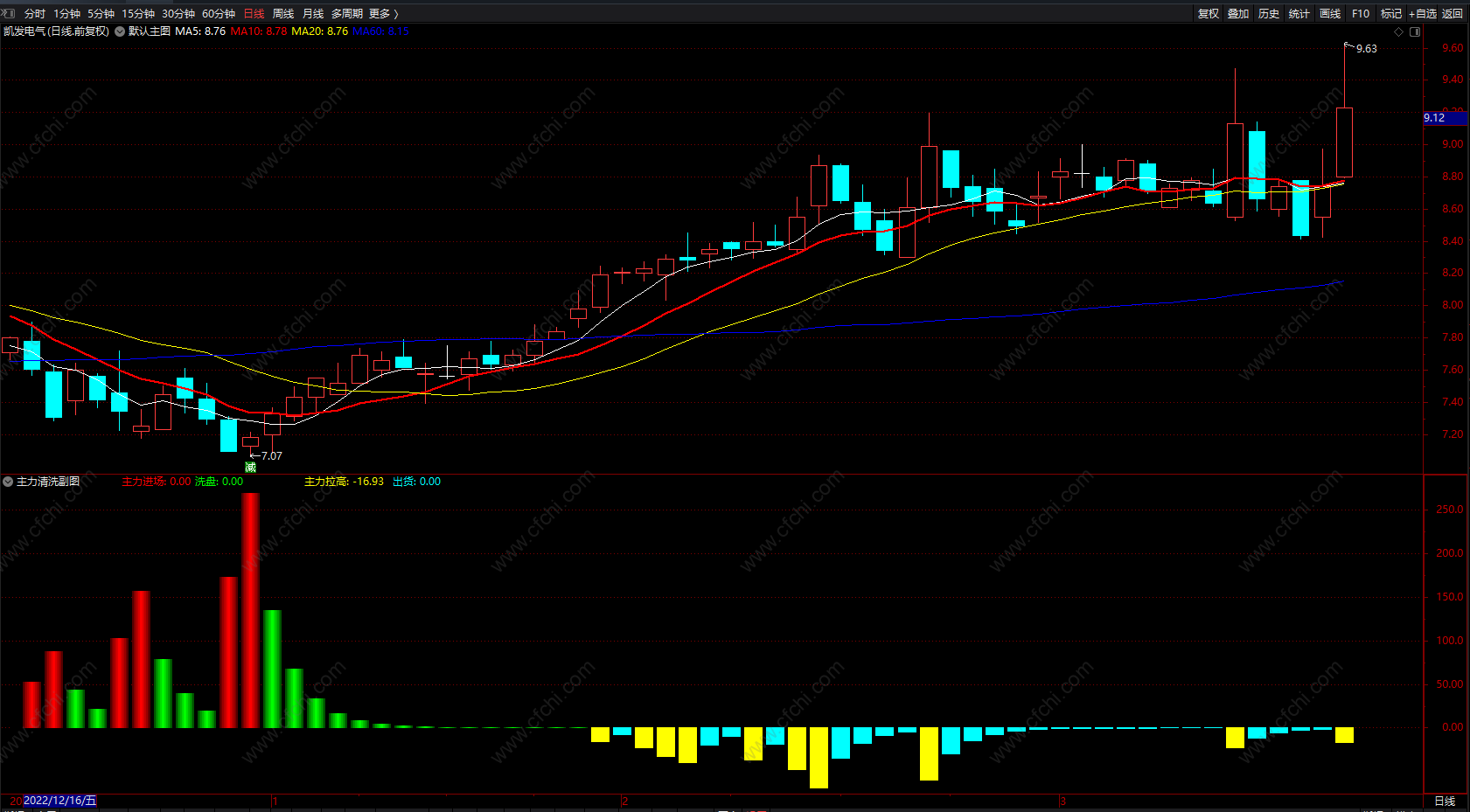Click the 减 marker below the 7.07 low
This screenshot has height=812, width=1470.
point(250,468)
